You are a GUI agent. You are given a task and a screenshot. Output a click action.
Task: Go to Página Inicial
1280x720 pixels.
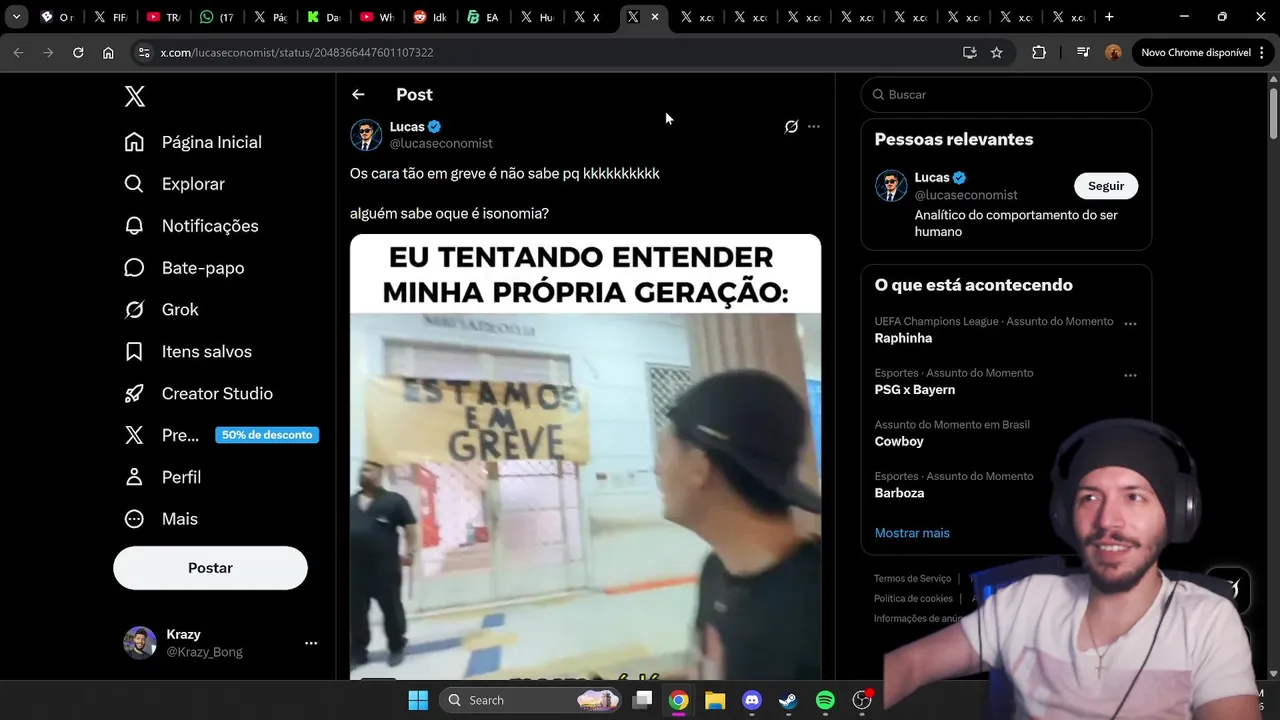tap(193, 142)
